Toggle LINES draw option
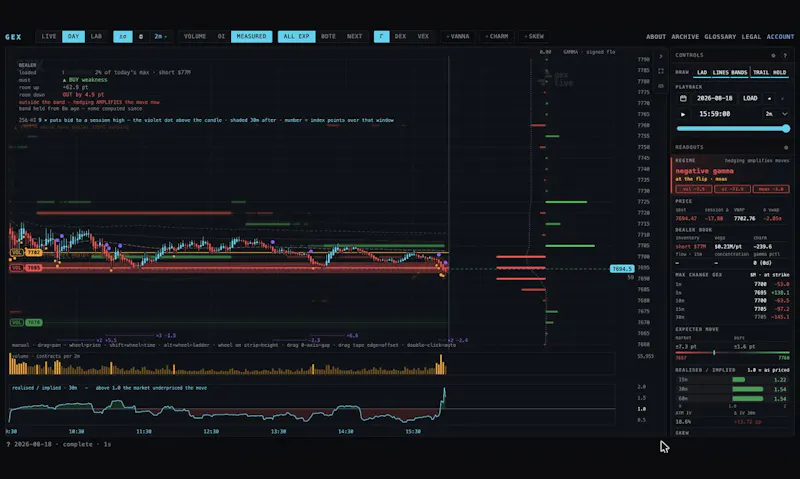Viewport: 800px width, 479px height. [720, 72]
